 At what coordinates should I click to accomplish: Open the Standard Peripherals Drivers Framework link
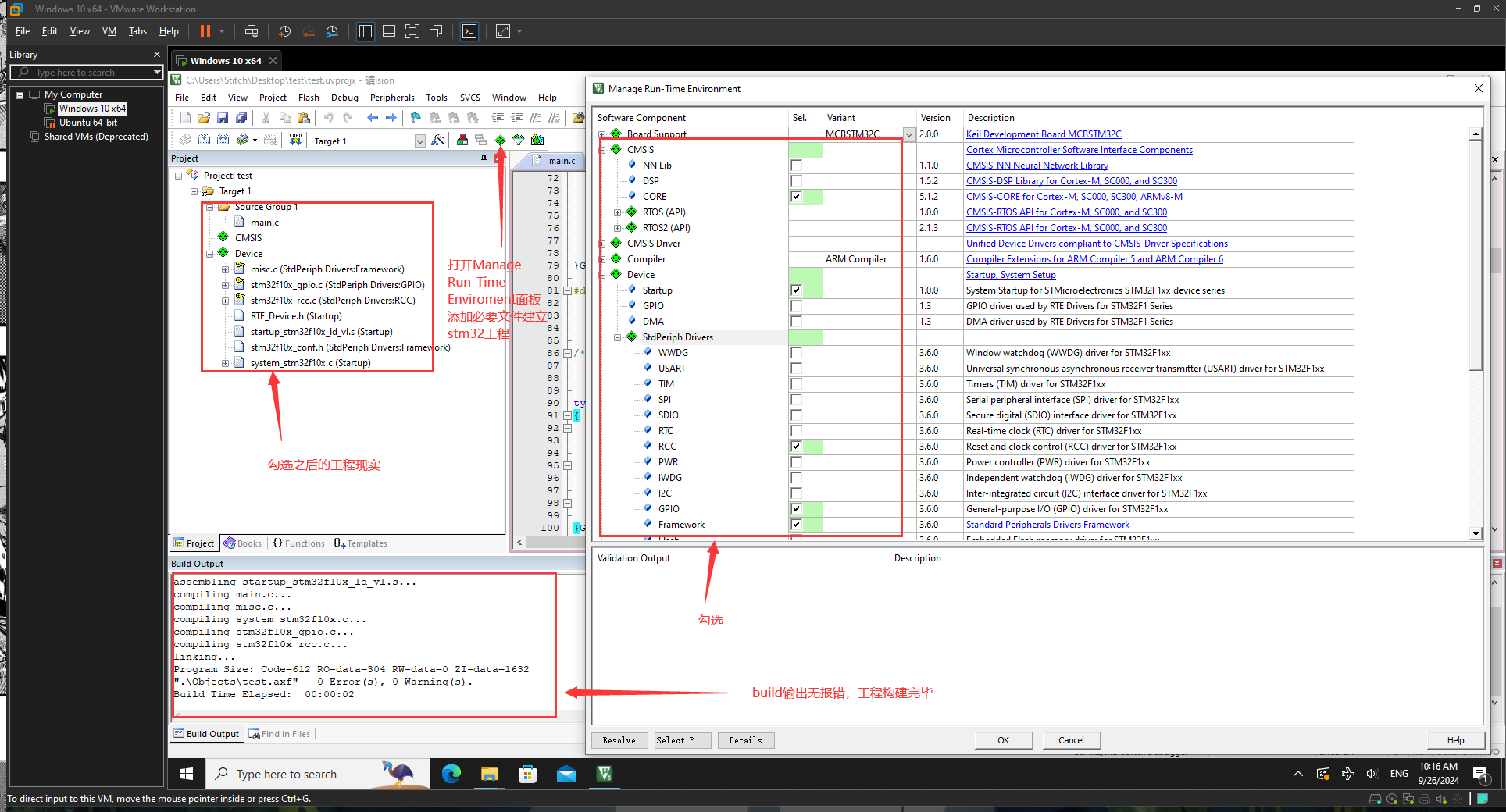point(1047,525)
